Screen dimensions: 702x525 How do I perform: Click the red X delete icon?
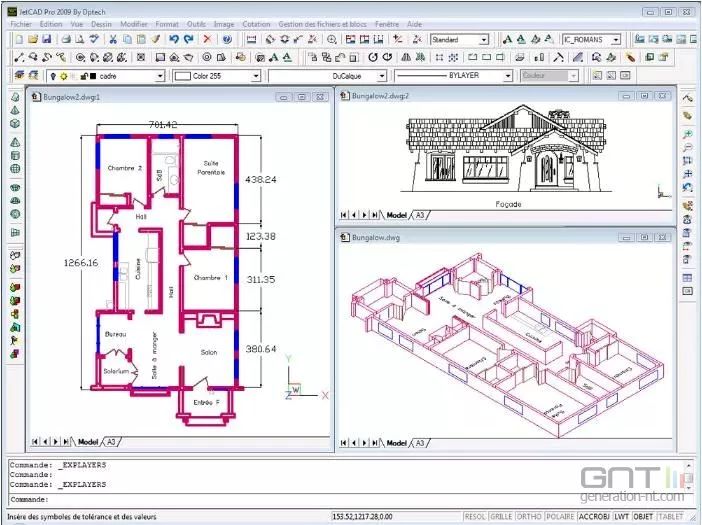pos(207,40)
